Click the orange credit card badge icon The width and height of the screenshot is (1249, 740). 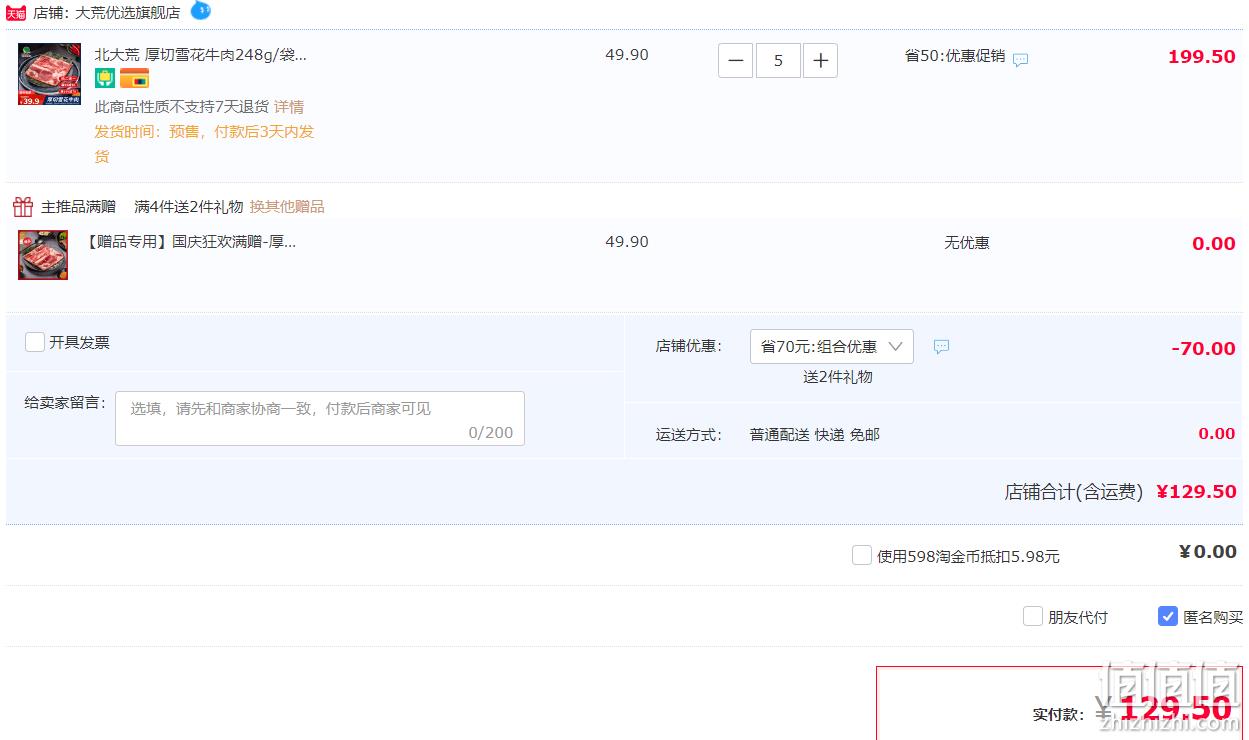coord(134,79)
